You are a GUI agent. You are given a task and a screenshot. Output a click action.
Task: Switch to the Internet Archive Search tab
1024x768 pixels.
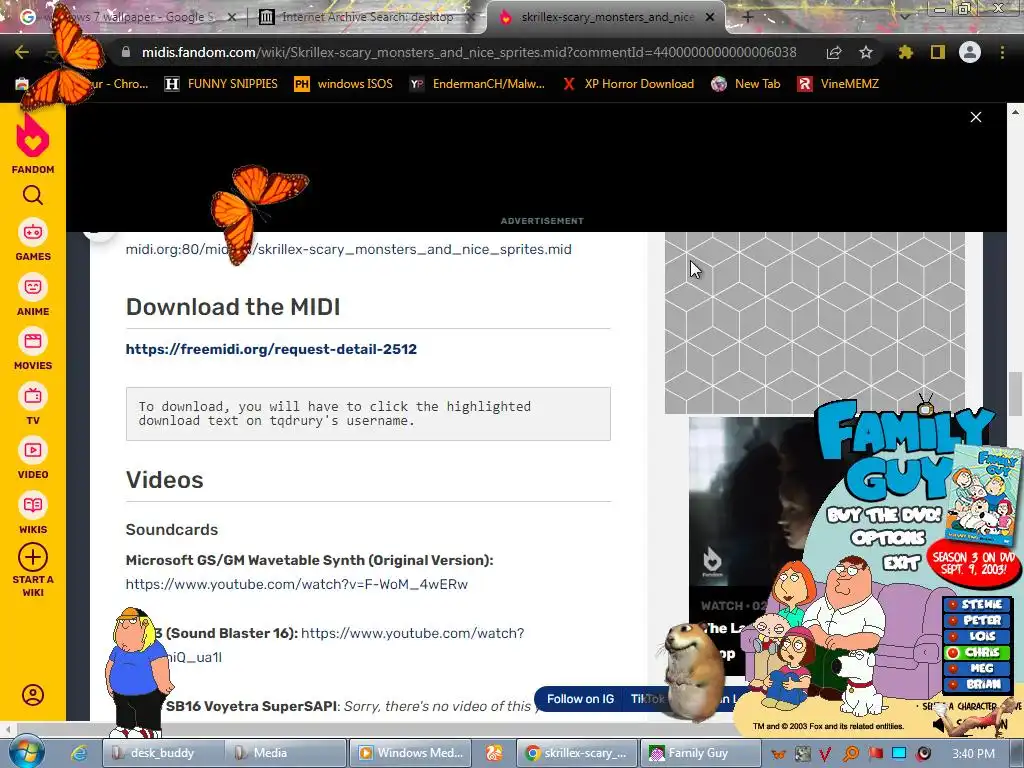coord(367,17)
